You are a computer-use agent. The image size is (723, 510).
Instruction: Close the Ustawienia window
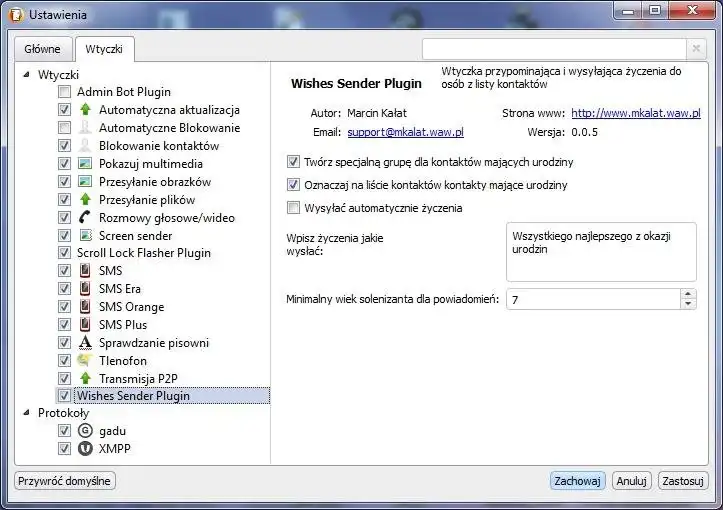click(692, 11)
